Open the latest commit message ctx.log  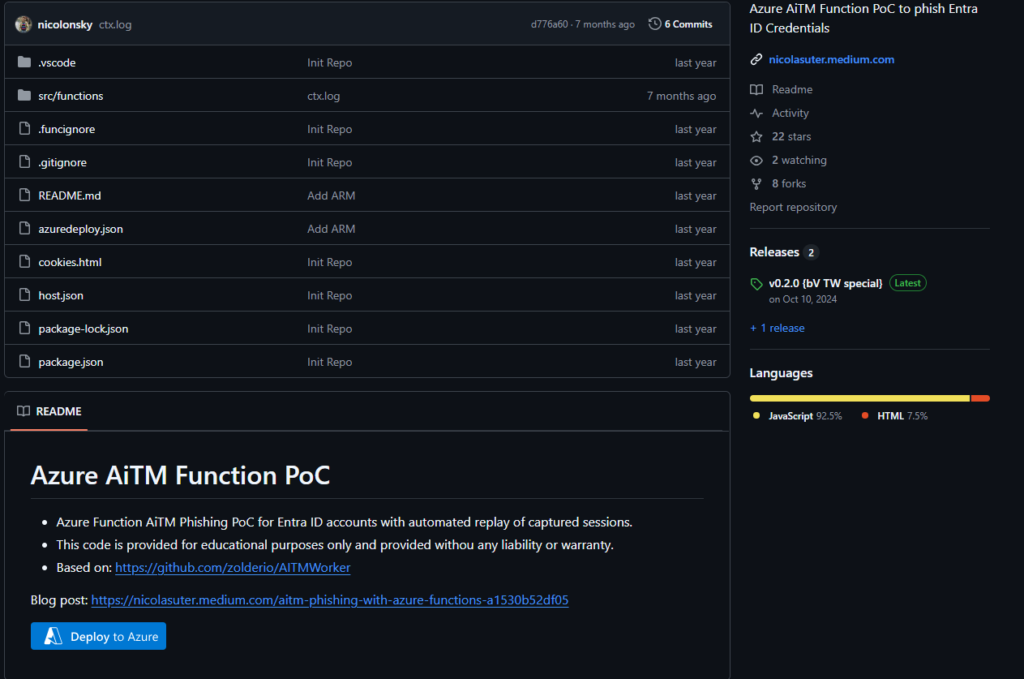115,24
